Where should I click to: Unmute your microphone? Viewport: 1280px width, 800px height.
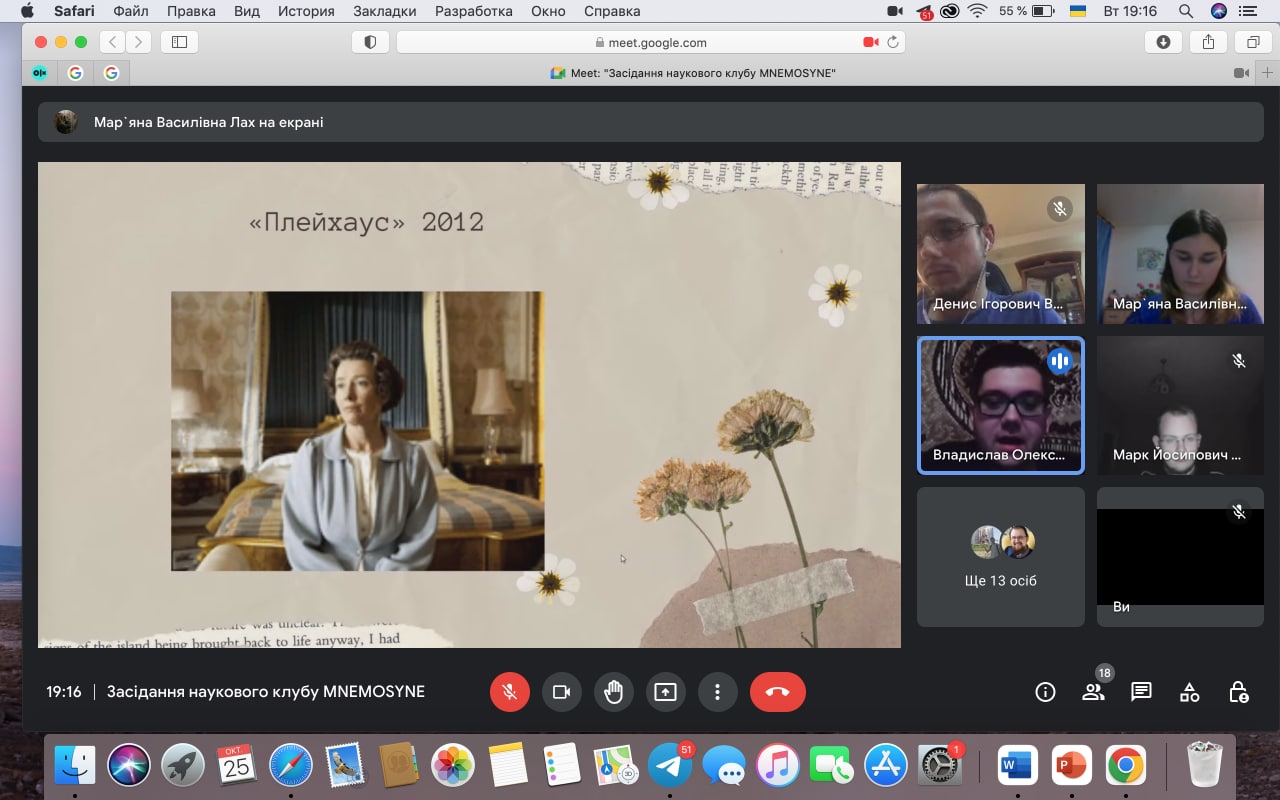[x=509, y=692]
